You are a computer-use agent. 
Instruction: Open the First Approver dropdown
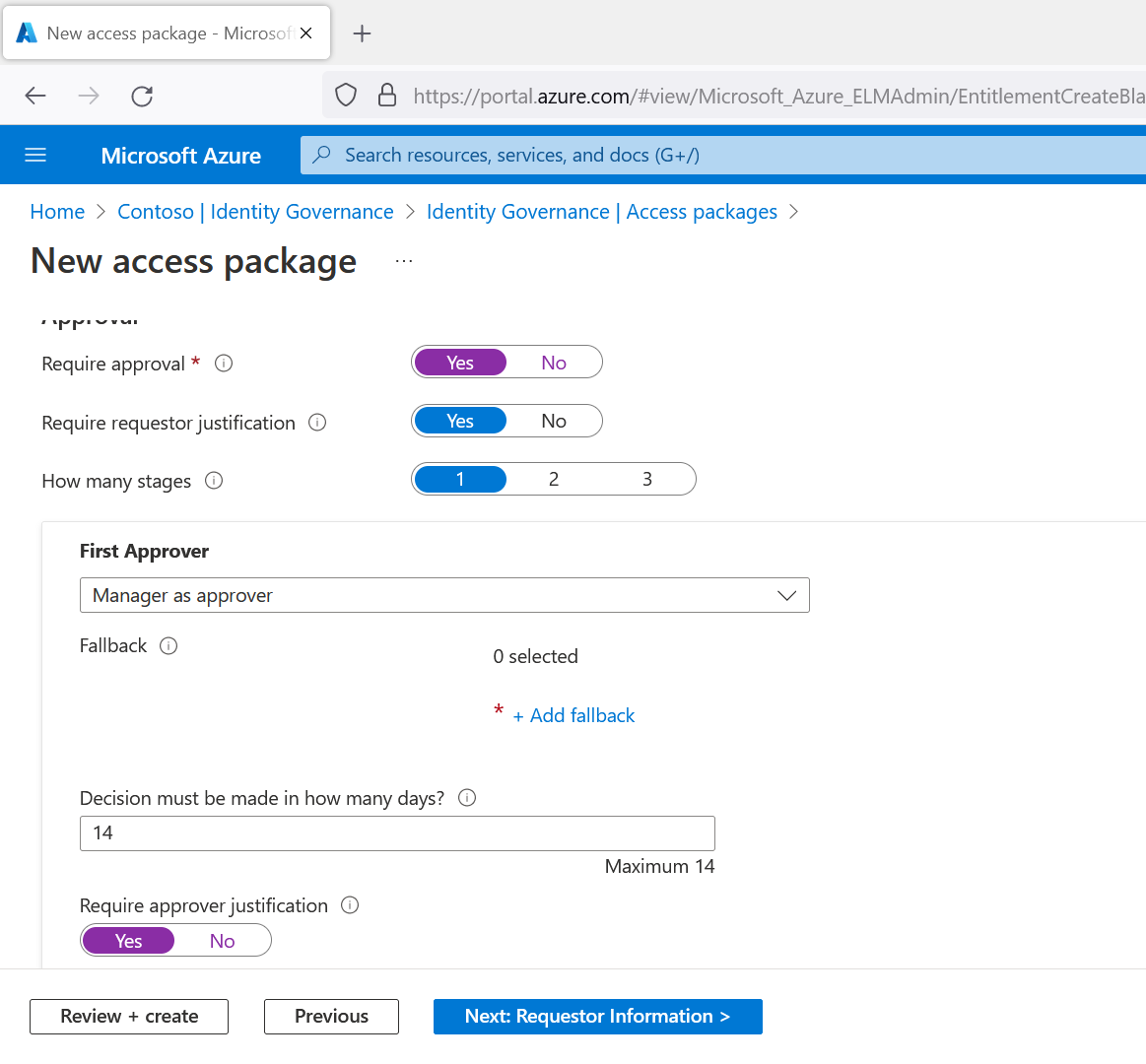point(444,595)
